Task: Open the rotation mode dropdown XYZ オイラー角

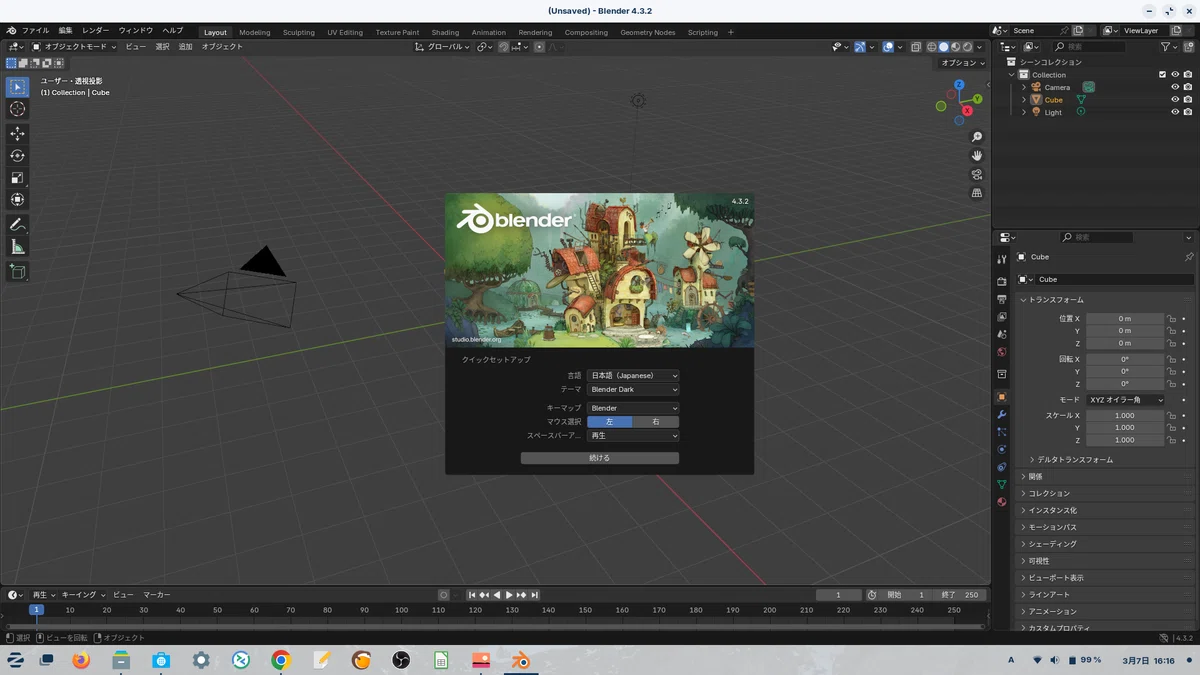Action: [x=1126, y=400]
